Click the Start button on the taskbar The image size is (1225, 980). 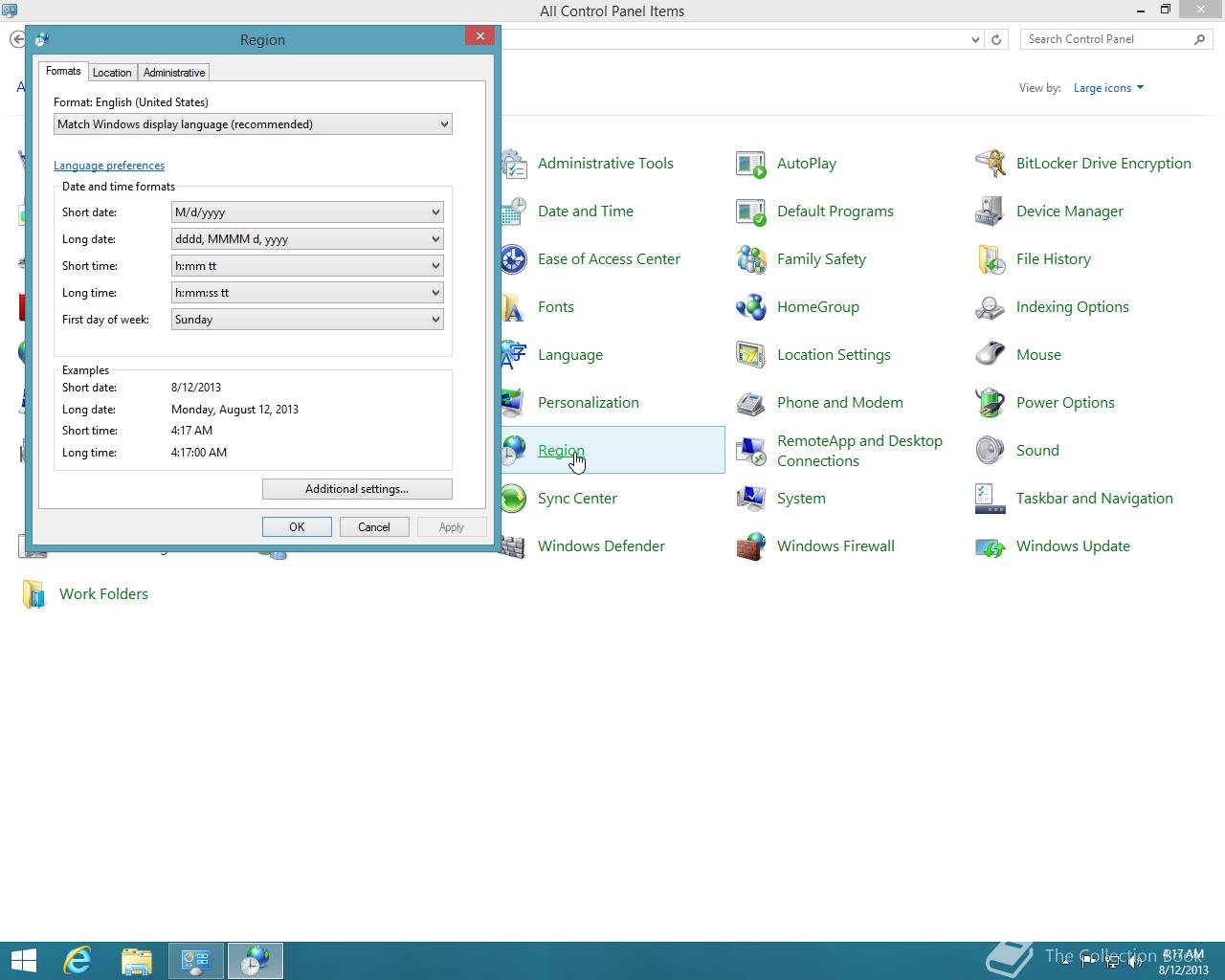(x=23, y=960)
